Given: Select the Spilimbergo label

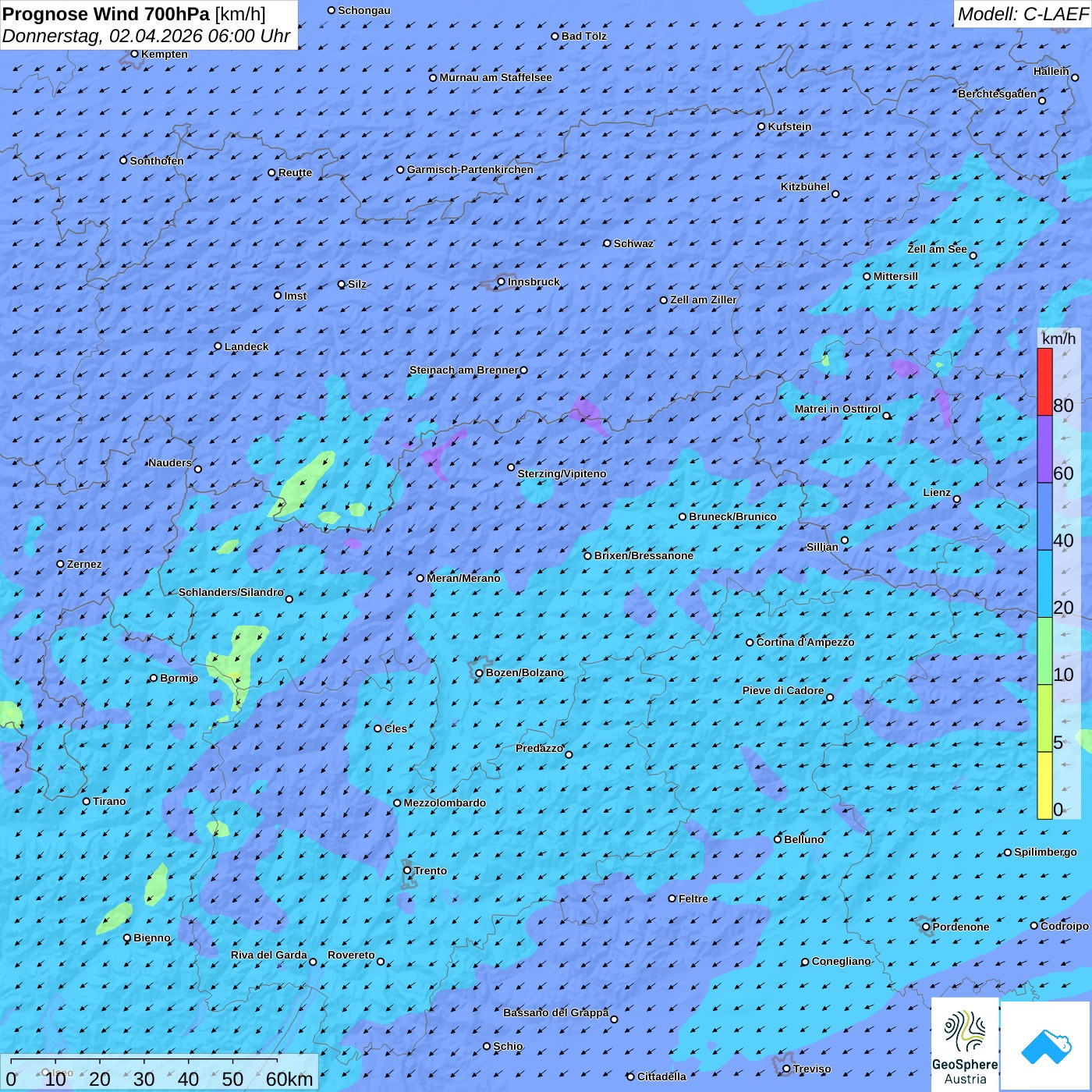Looking at the screenshot, I should [x=1045, y=852].
